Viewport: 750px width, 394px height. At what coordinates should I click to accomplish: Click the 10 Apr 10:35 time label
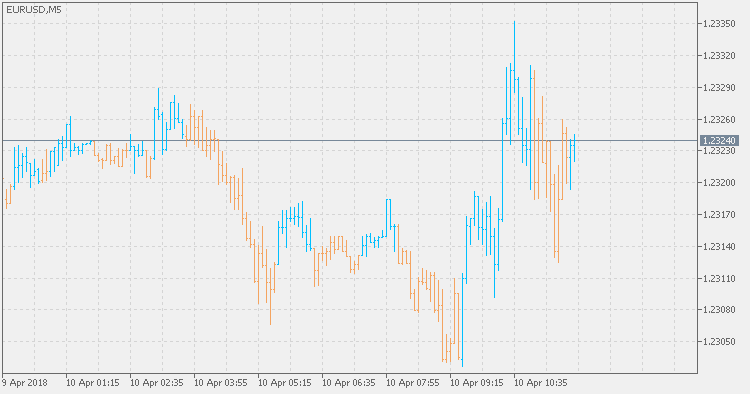tap(541, 383)
